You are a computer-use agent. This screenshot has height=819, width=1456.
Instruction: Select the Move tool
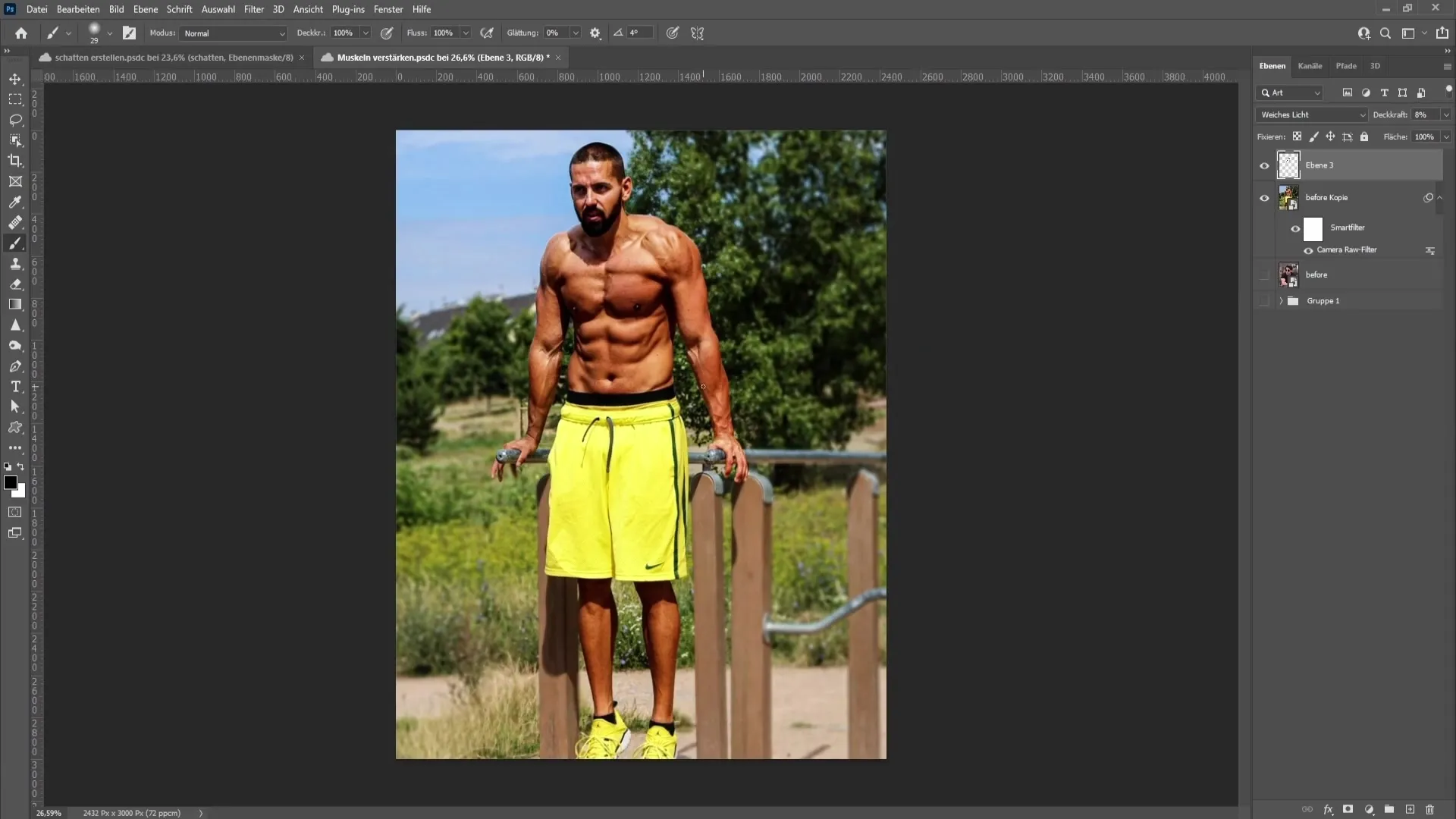15,79
